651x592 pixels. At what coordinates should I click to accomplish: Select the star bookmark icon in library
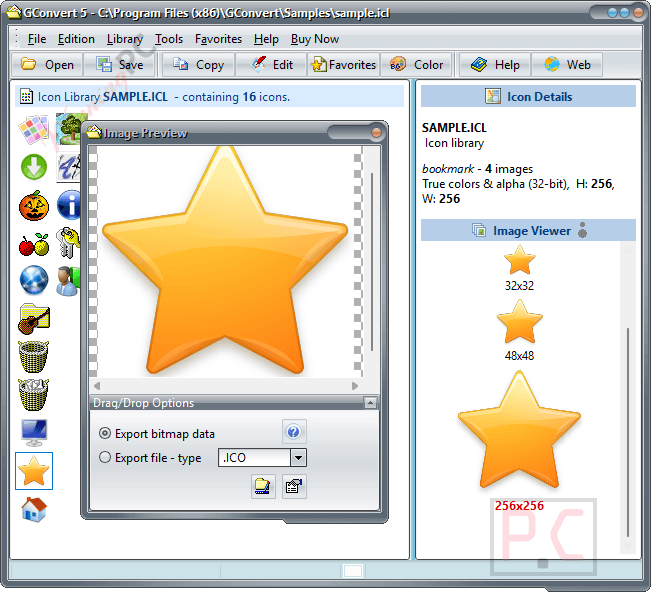(x=34, y=470)
